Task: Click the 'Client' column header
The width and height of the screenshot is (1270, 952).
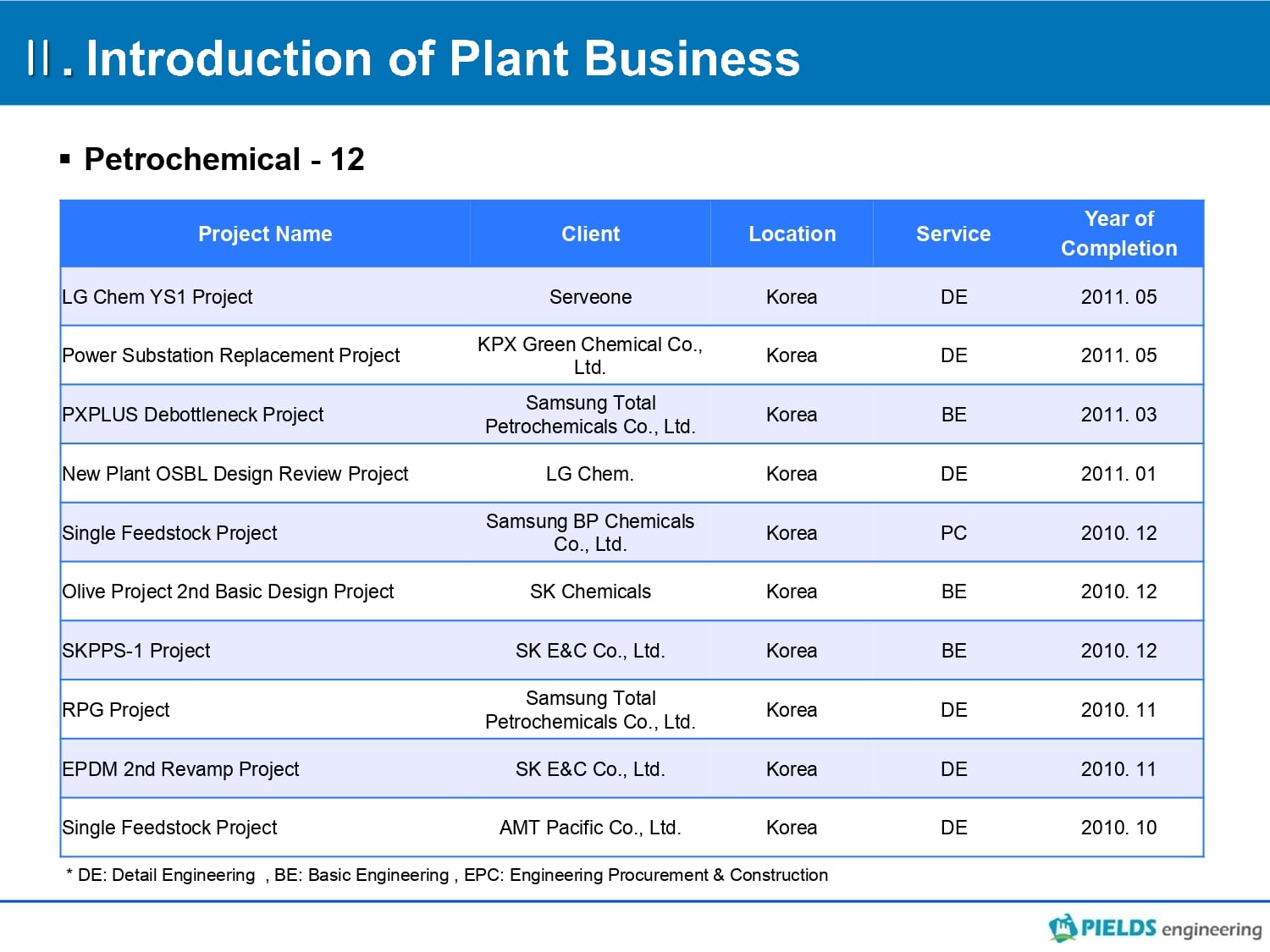Action: tap(590, 234)
